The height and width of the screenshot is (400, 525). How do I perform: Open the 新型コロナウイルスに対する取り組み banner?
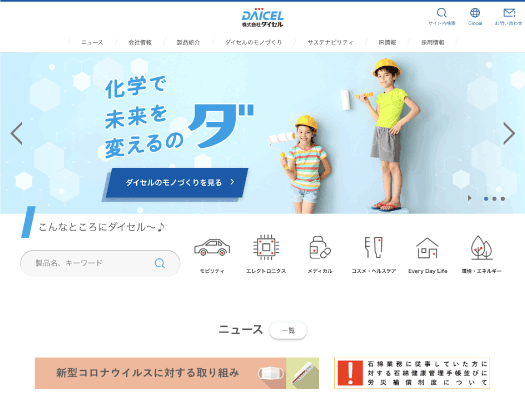(177, 373)
